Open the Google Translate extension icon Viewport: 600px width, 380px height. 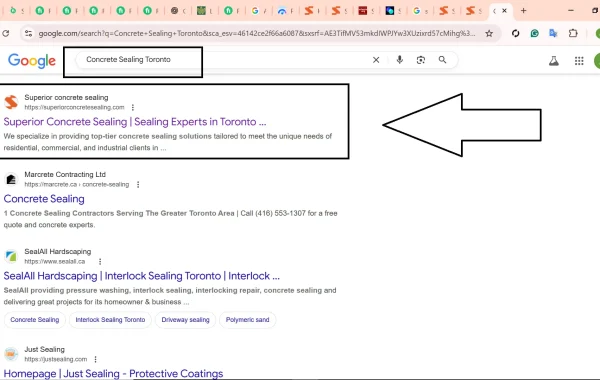click(553, 34)
